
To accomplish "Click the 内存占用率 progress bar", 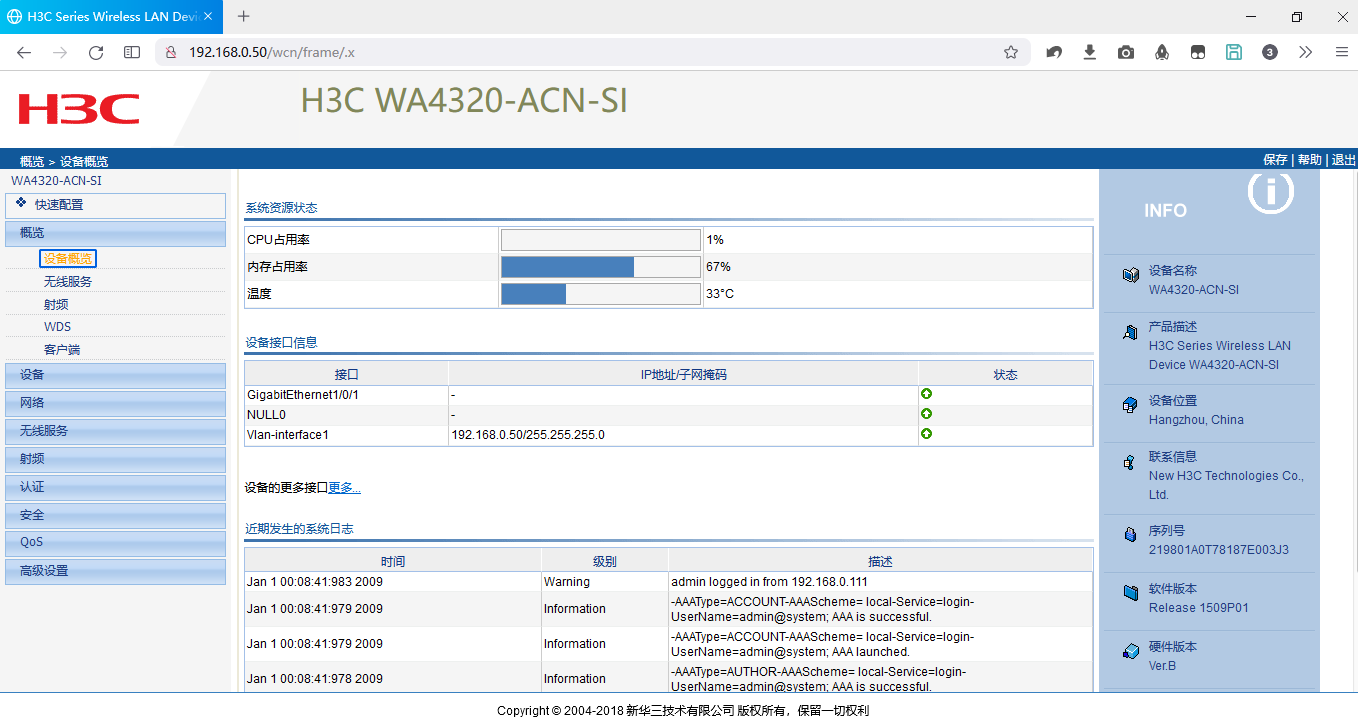I will pos(600,267).
